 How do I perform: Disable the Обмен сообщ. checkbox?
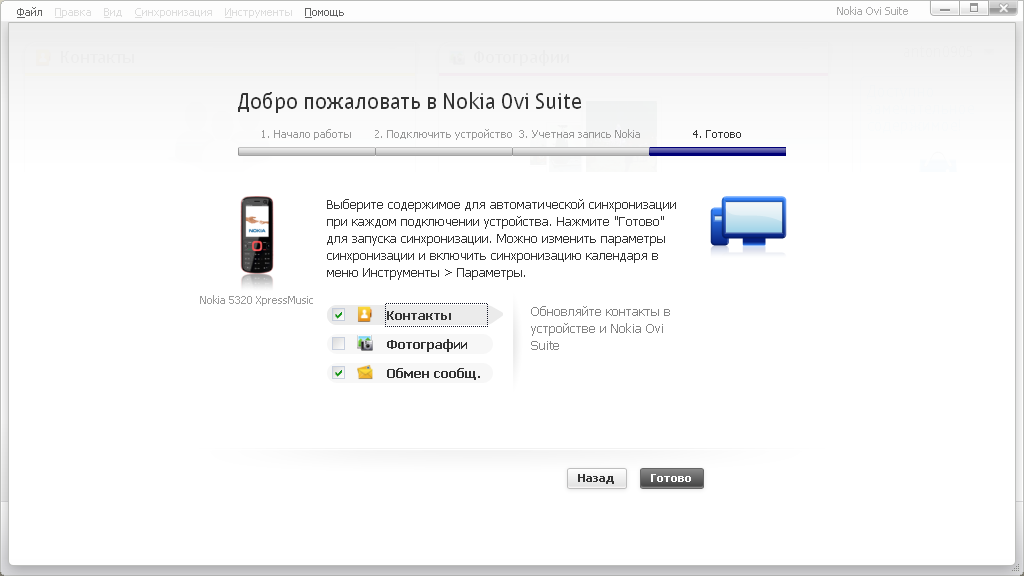point(339,373)
